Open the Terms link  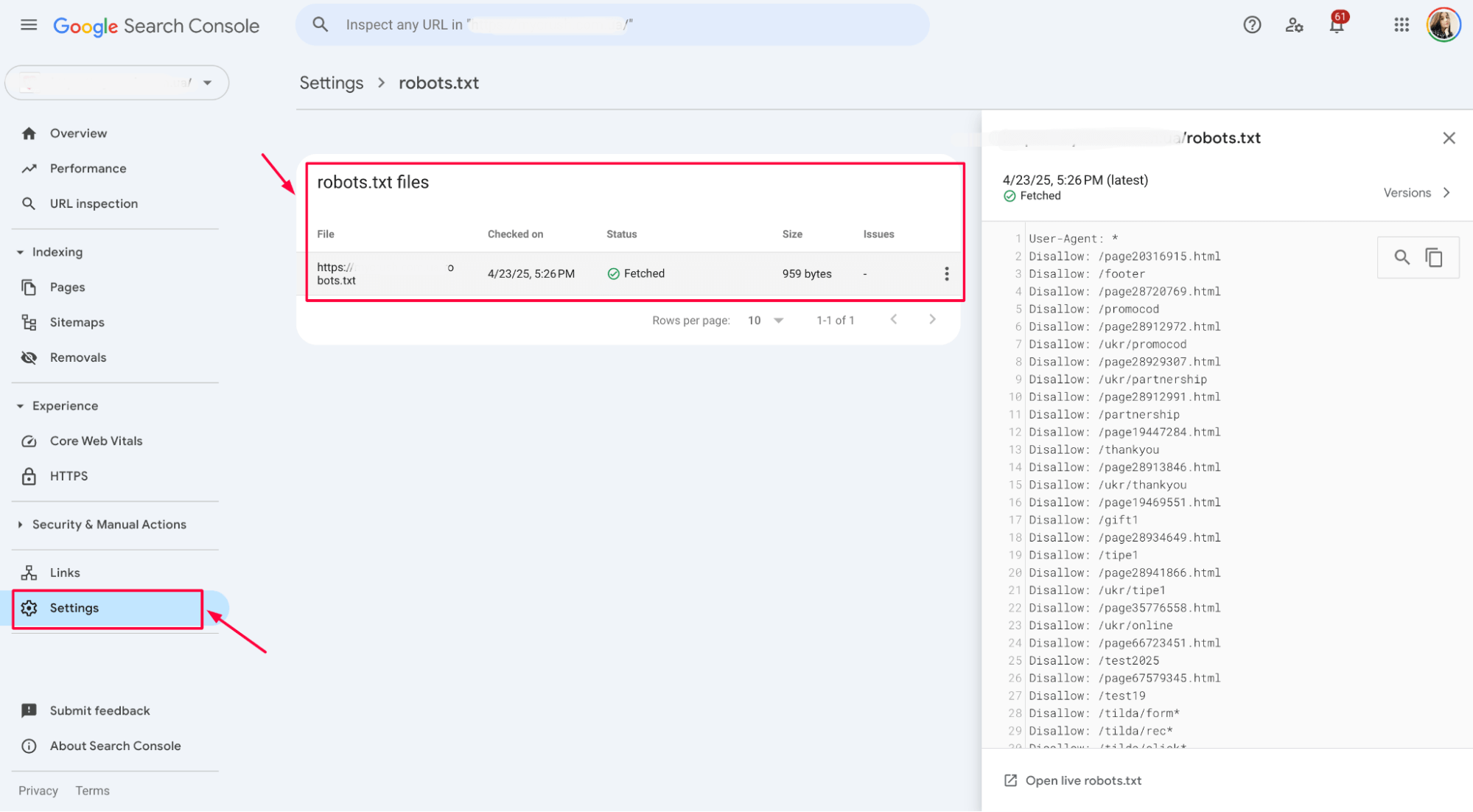tap(92, 791)
